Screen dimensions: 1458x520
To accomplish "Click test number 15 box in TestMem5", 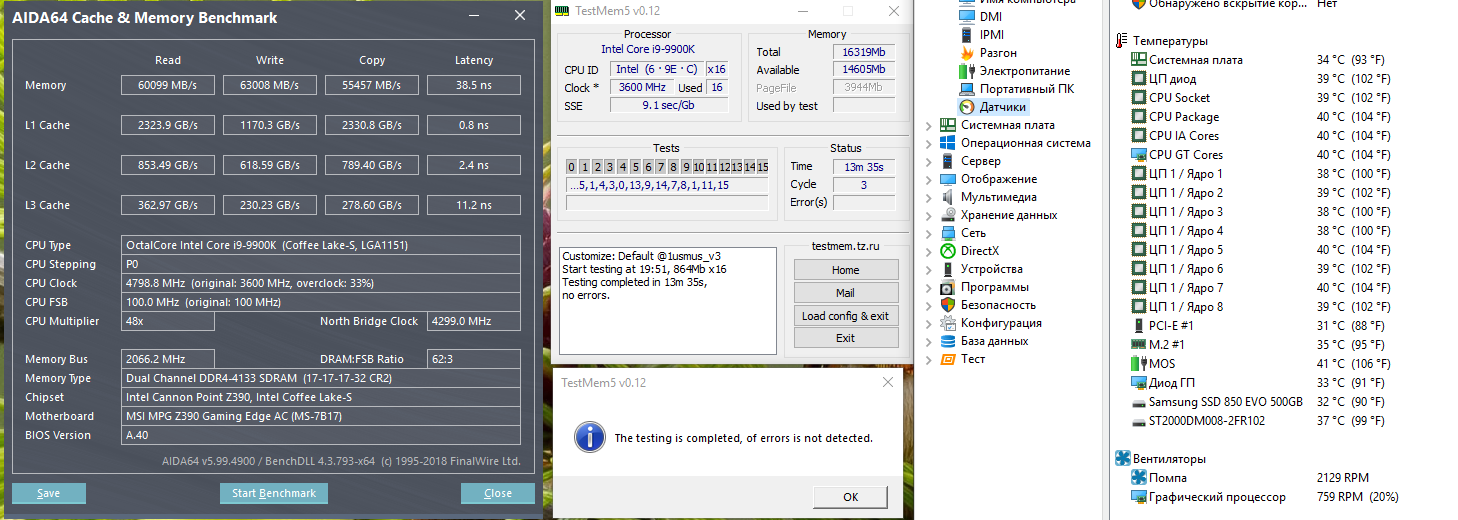I will tap(762, 167).
